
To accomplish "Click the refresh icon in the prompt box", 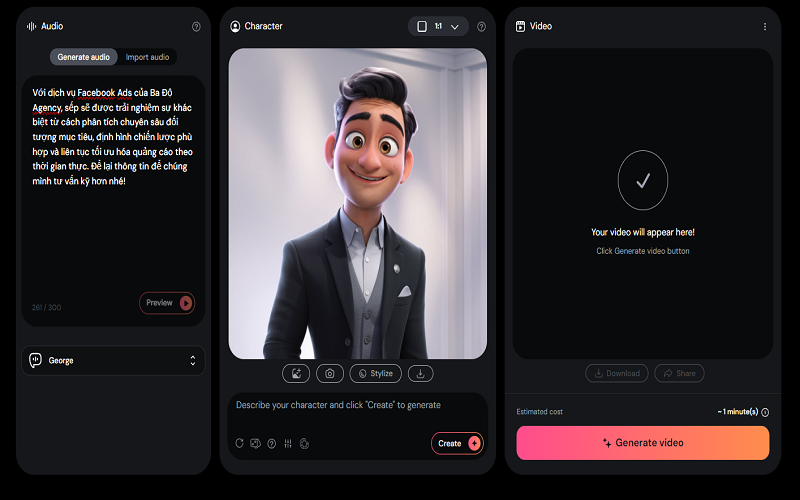I will 239,443.
